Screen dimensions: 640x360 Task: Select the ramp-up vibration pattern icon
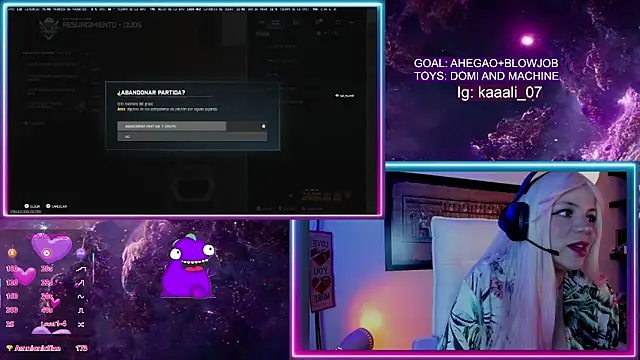tap(81, 269)
